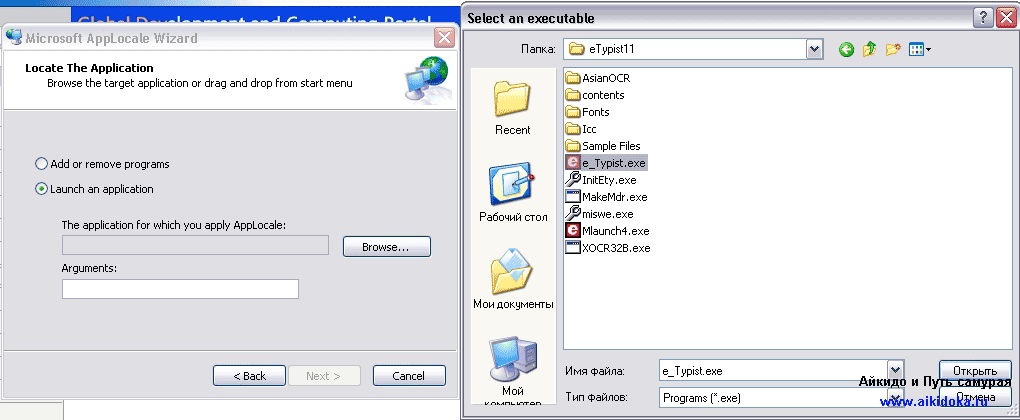Create a new folder icon
The height and width of the screenshot is (420, 1020).
(893, 49)
